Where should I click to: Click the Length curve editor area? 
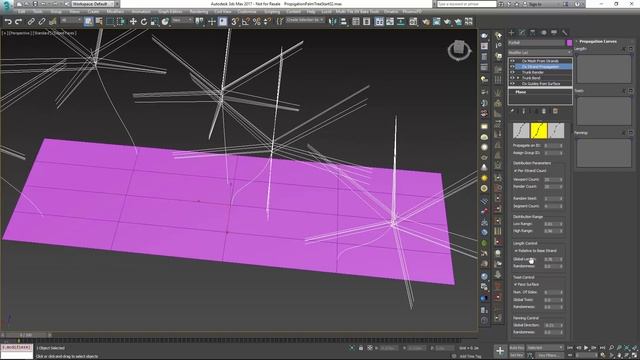tap(604, 69)
